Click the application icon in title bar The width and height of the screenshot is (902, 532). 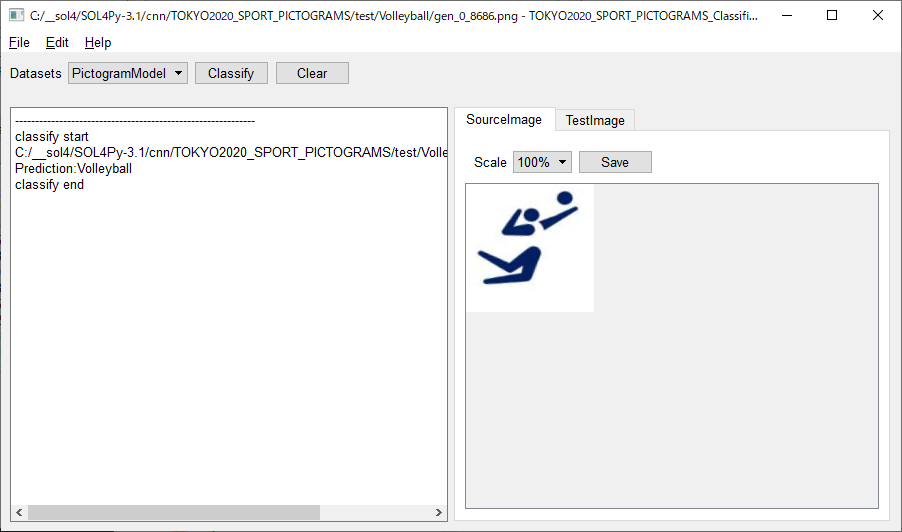click(17, 16)
